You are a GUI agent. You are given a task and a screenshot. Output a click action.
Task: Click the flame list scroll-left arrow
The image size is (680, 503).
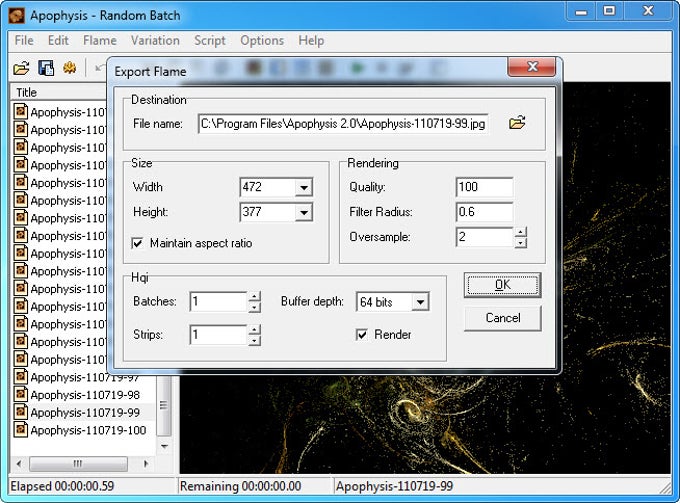(19, 464)
